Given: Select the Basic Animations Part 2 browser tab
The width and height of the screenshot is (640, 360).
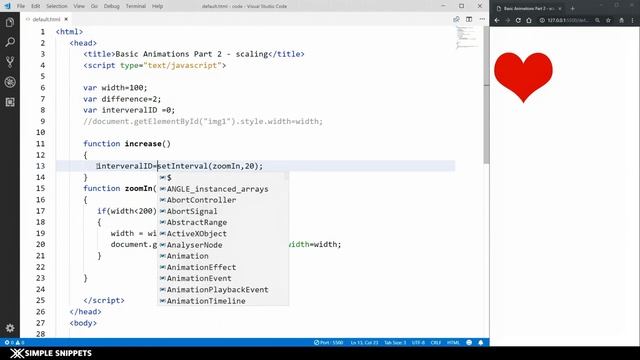Looking at the screenshot, I should (529, 8).
